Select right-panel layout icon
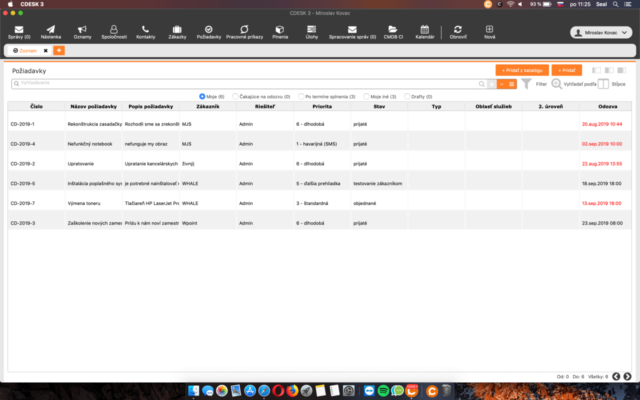 (622, 70)
